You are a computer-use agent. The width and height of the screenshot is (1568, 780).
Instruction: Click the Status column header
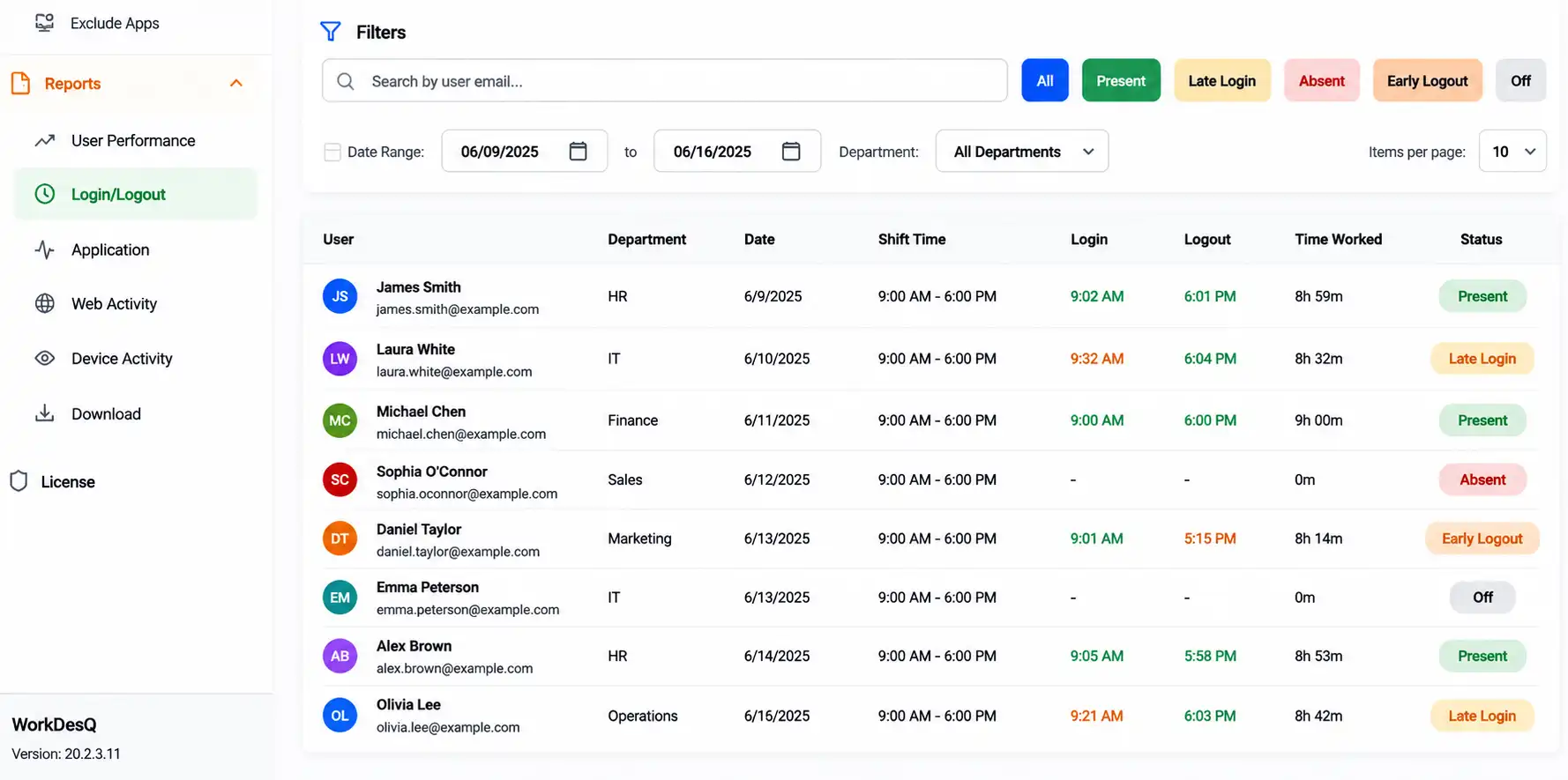tap(1482, 239)
